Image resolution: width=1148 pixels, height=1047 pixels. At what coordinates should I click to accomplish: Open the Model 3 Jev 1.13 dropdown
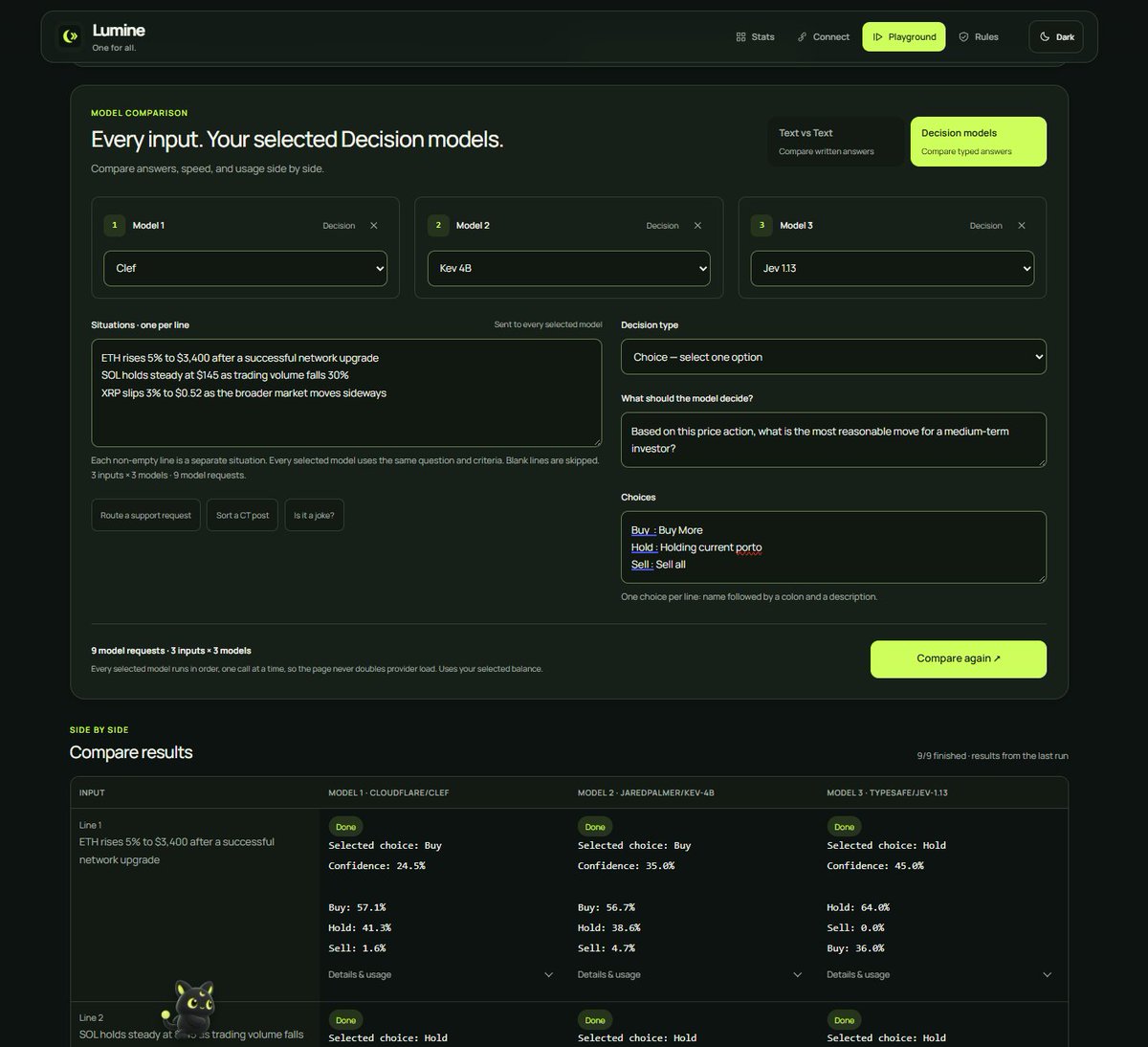[893, 268]
